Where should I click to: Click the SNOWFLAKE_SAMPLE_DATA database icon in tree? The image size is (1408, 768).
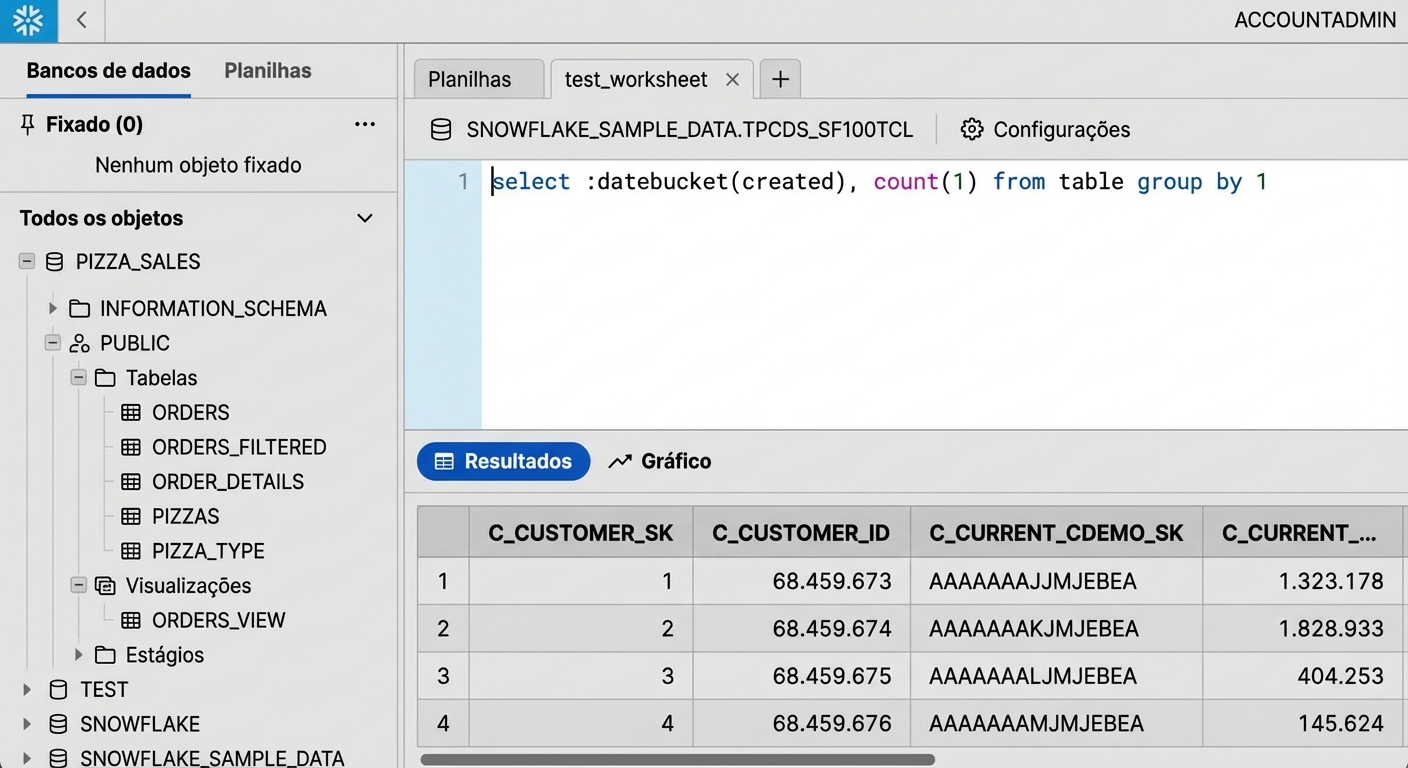click(59, 758)
